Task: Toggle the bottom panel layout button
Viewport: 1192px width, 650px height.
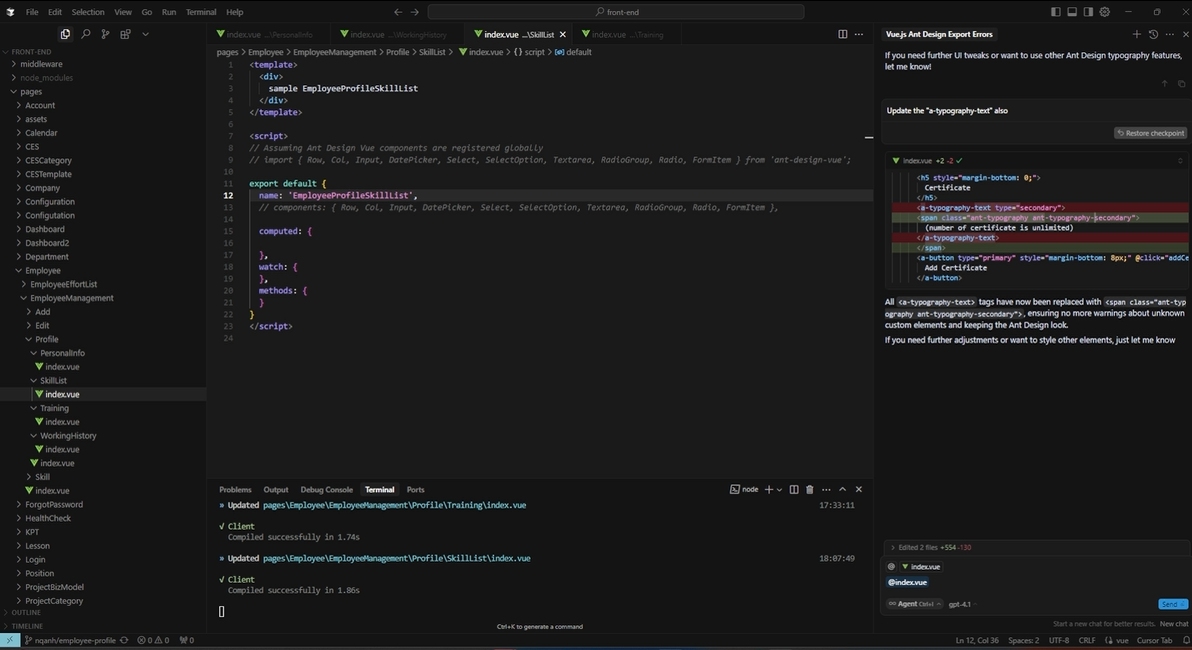Action: pyautogui.click(x=1072, y=12)
